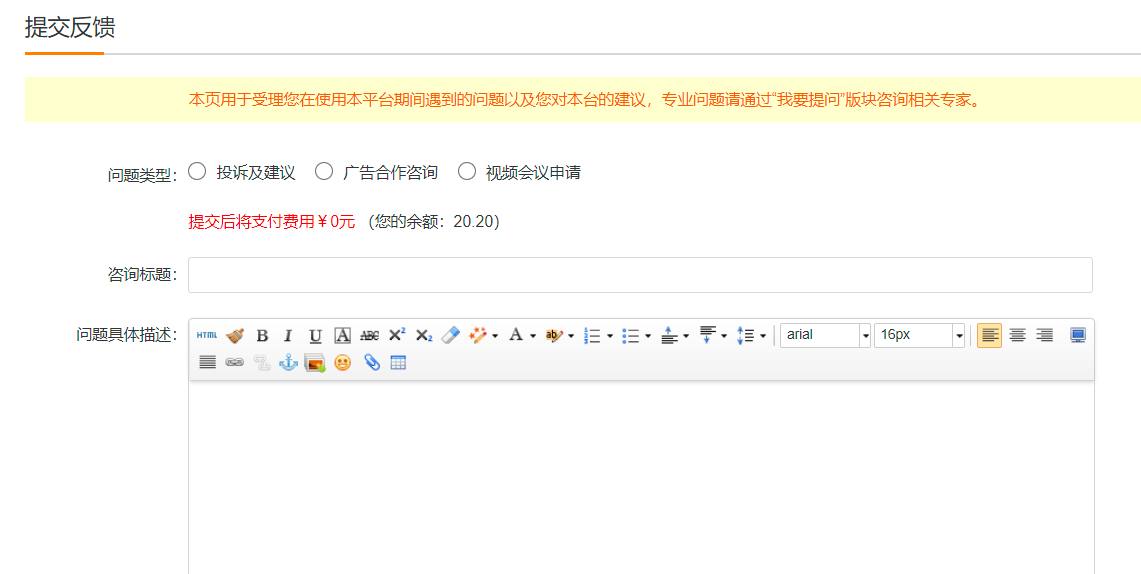Image resolution: width=1141 pixels, height=574 pixels.
Task: Insert a table into the editor
Action: pyautogui.click(x=398, y=363)
